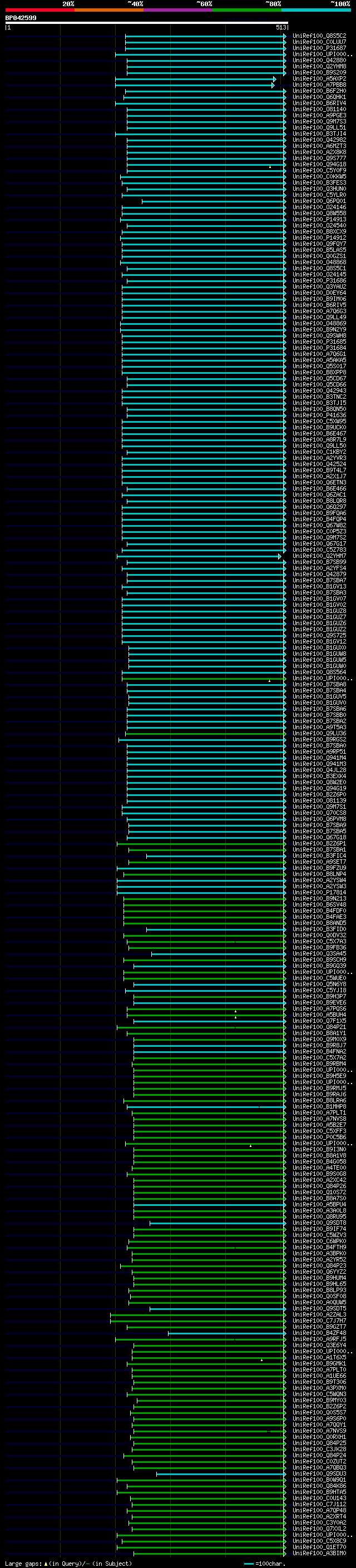Select the UniRef100_B4FNA2 label
Viewport: 356px width, 1568px height.
[x=319, y=1051]
